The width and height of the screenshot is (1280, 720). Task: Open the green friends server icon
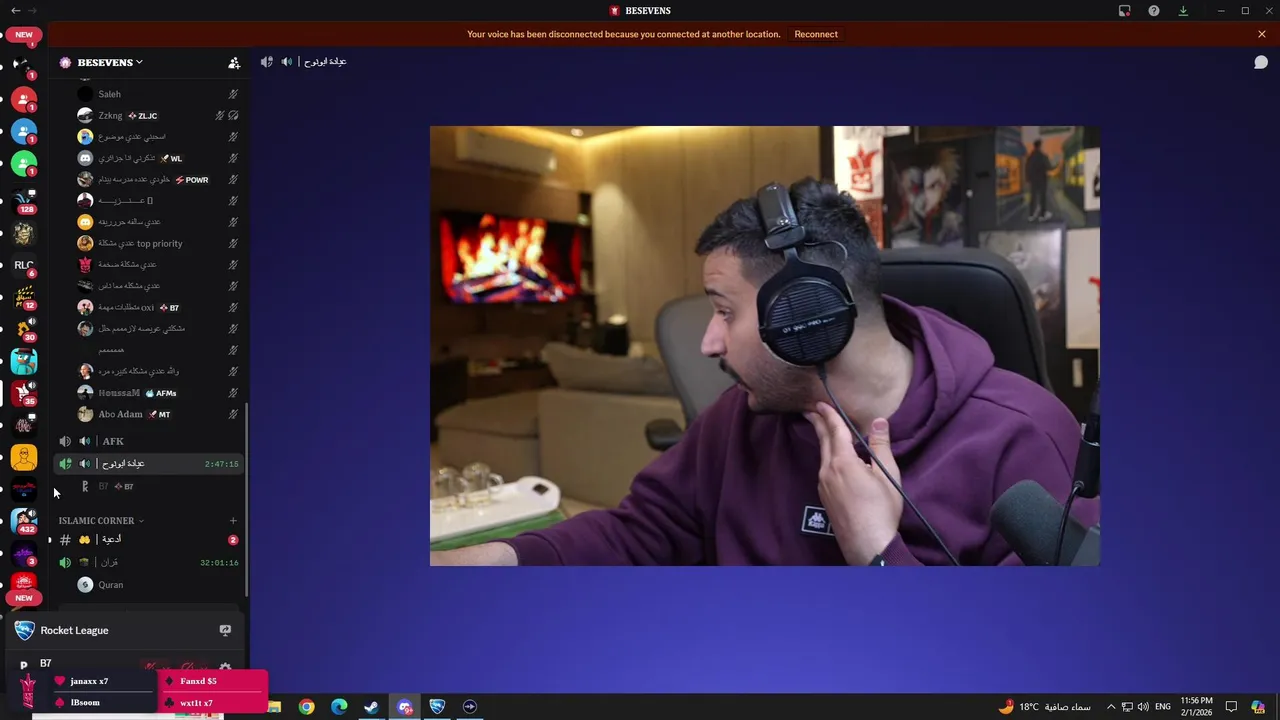click(x=24, y=163)
